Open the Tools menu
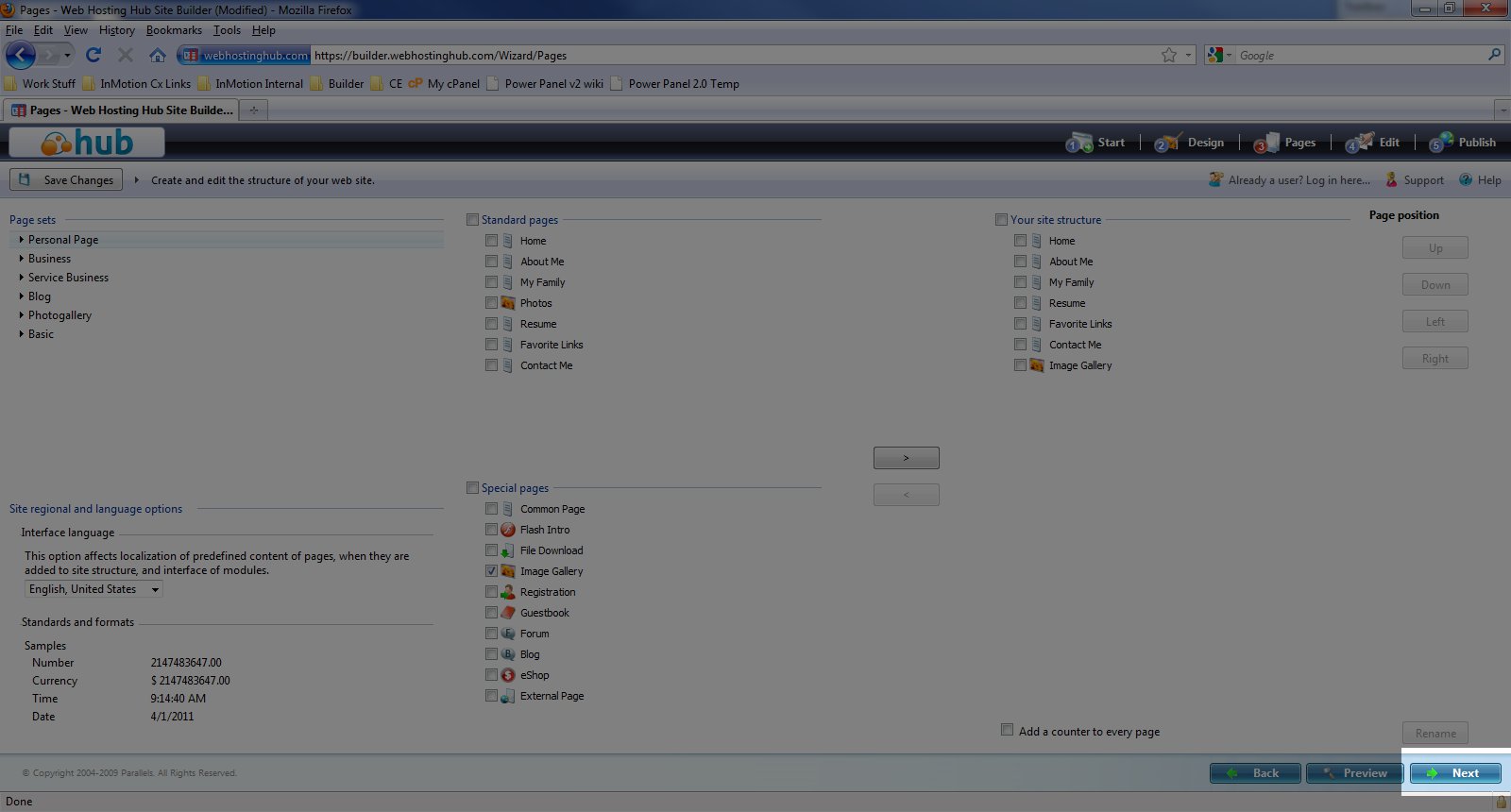 227,30
